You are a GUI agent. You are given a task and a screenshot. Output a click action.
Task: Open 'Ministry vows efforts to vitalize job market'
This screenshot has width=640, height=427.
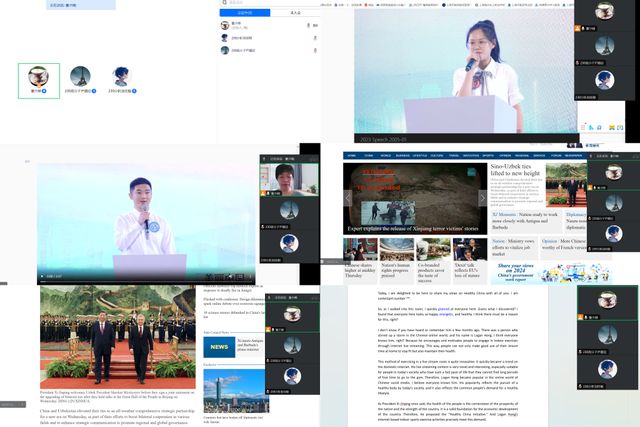513,247
